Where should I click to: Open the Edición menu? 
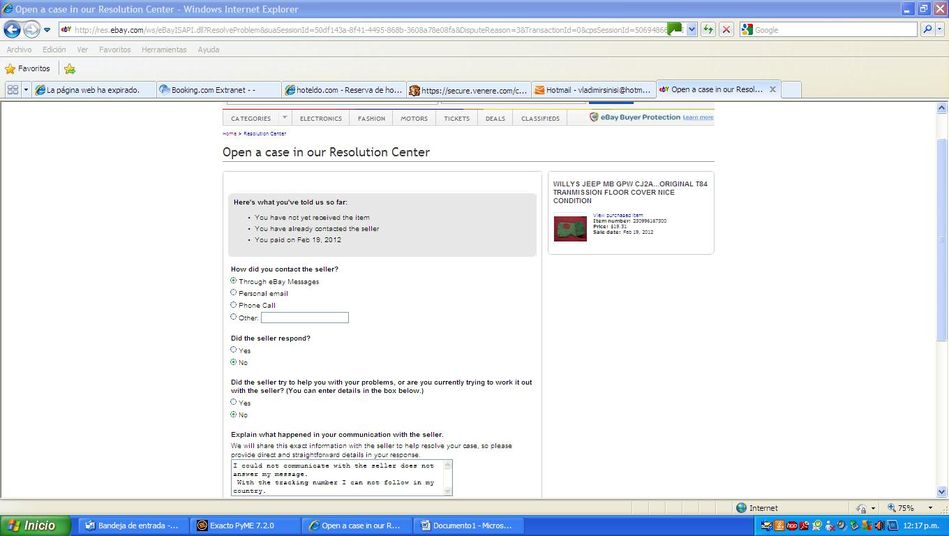[54, 50]
